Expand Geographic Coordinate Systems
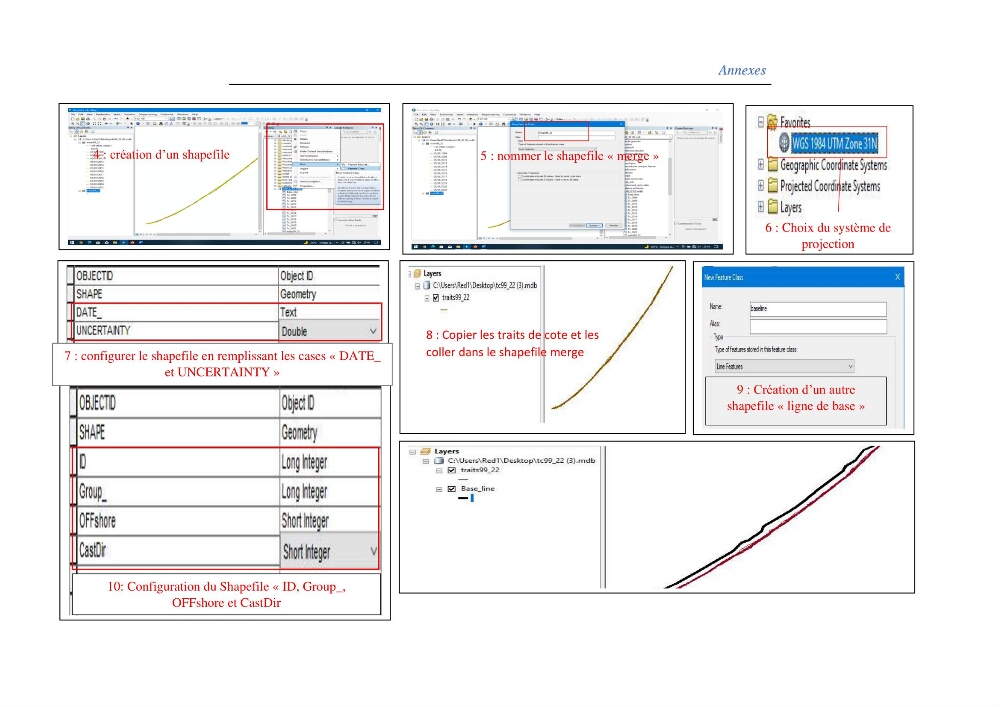Viewport: 1000px width, 707px height. [x=760, y=164]
